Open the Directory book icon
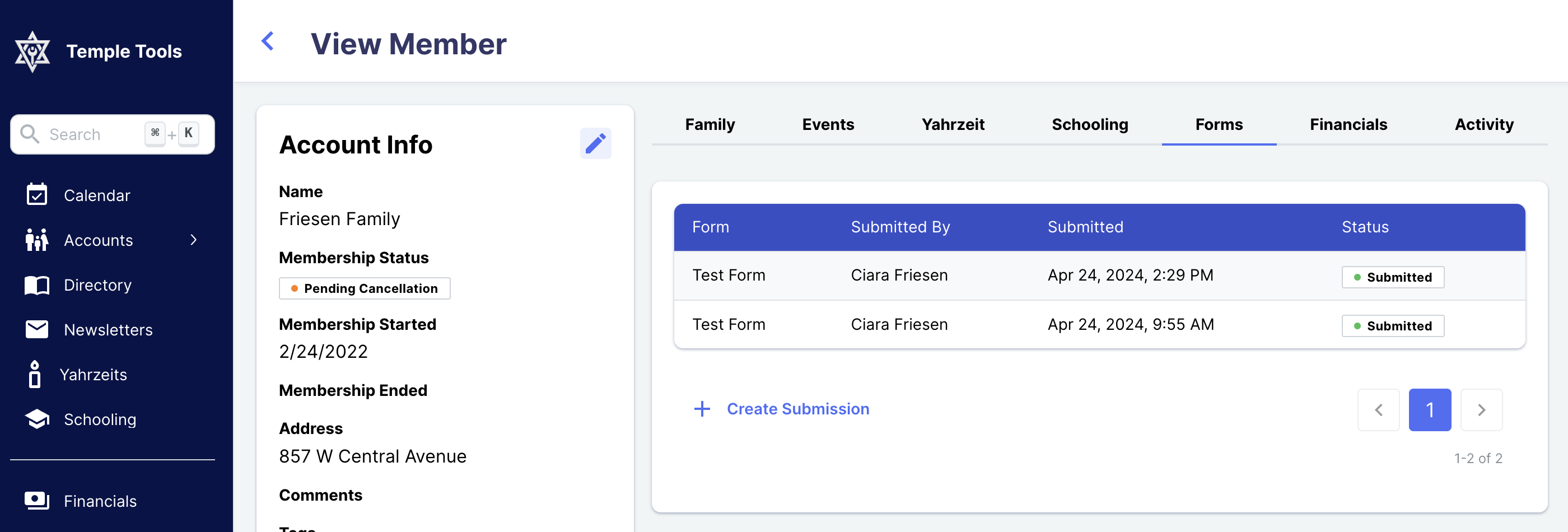Screen dimensions: 1568x532 37,284
